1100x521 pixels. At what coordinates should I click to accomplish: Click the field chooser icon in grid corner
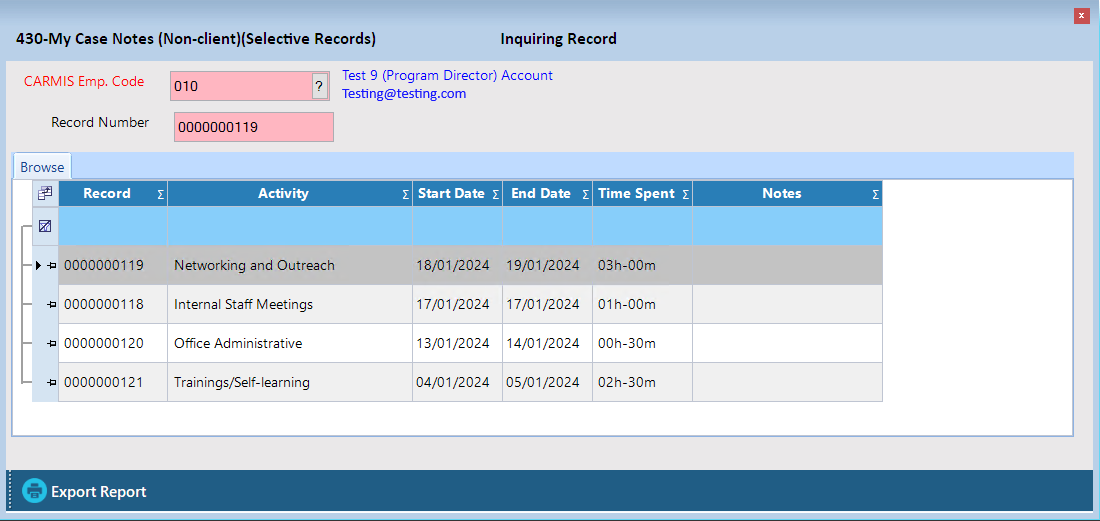point(45,194)
